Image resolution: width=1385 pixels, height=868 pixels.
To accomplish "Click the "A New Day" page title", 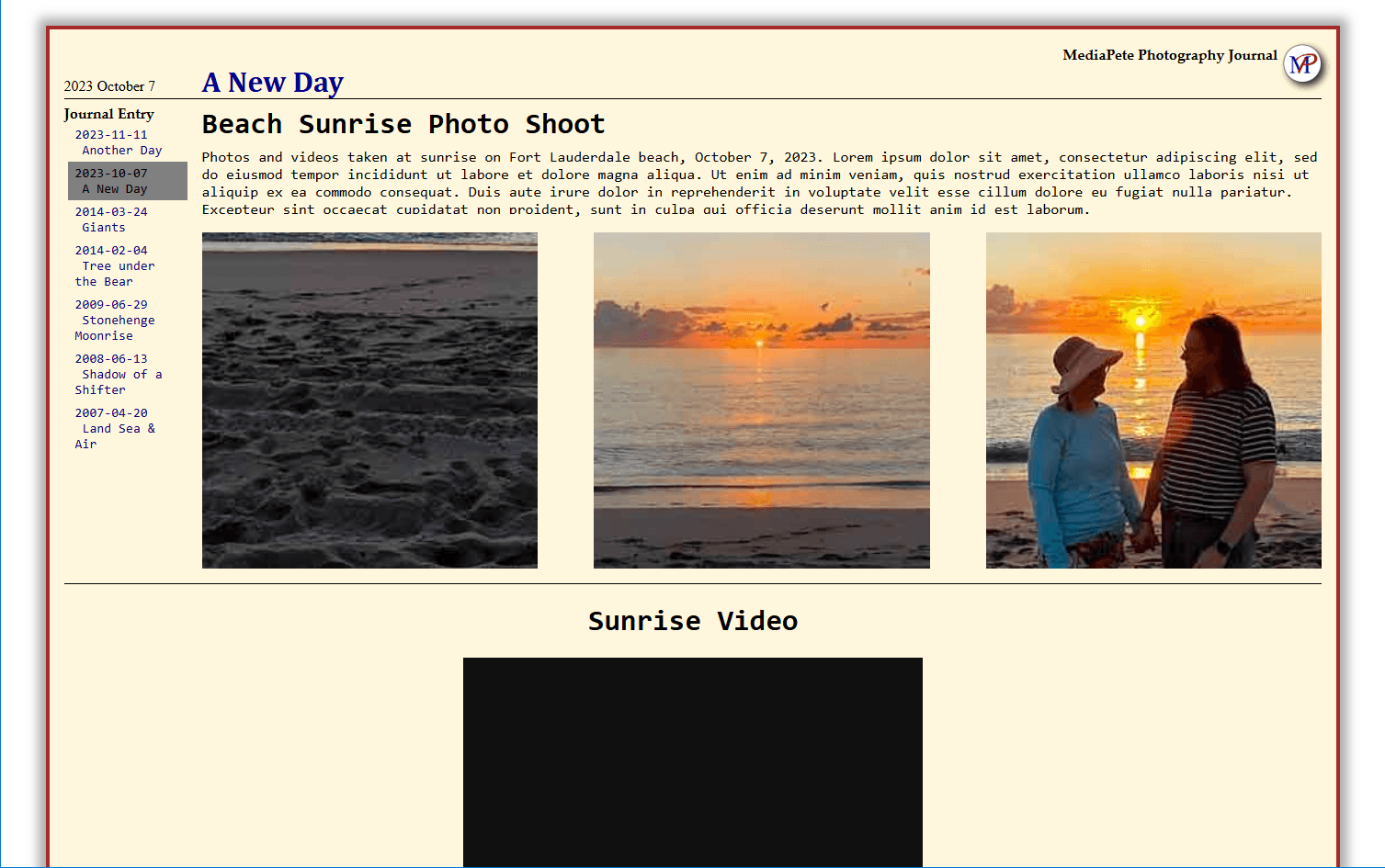I will click(x=272, y=82).
